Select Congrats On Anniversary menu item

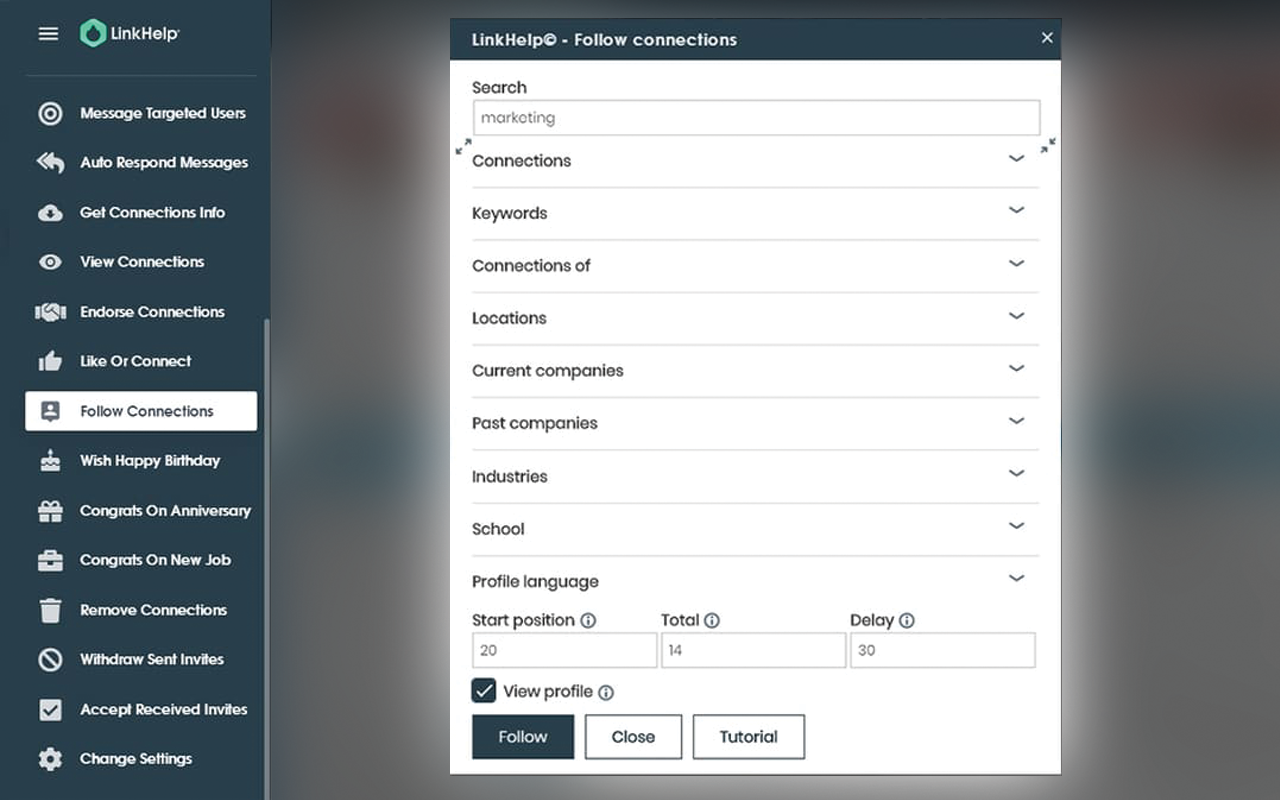[141, 511]
